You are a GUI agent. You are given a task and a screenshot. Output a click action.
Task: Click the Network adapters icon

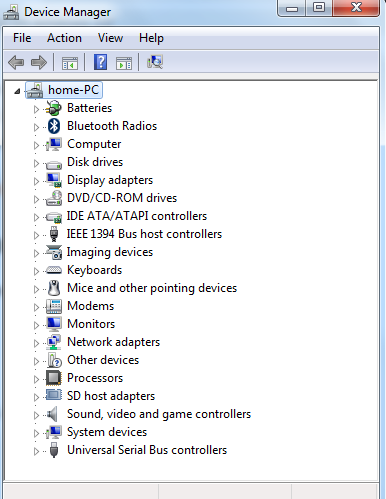click(54, 342)
